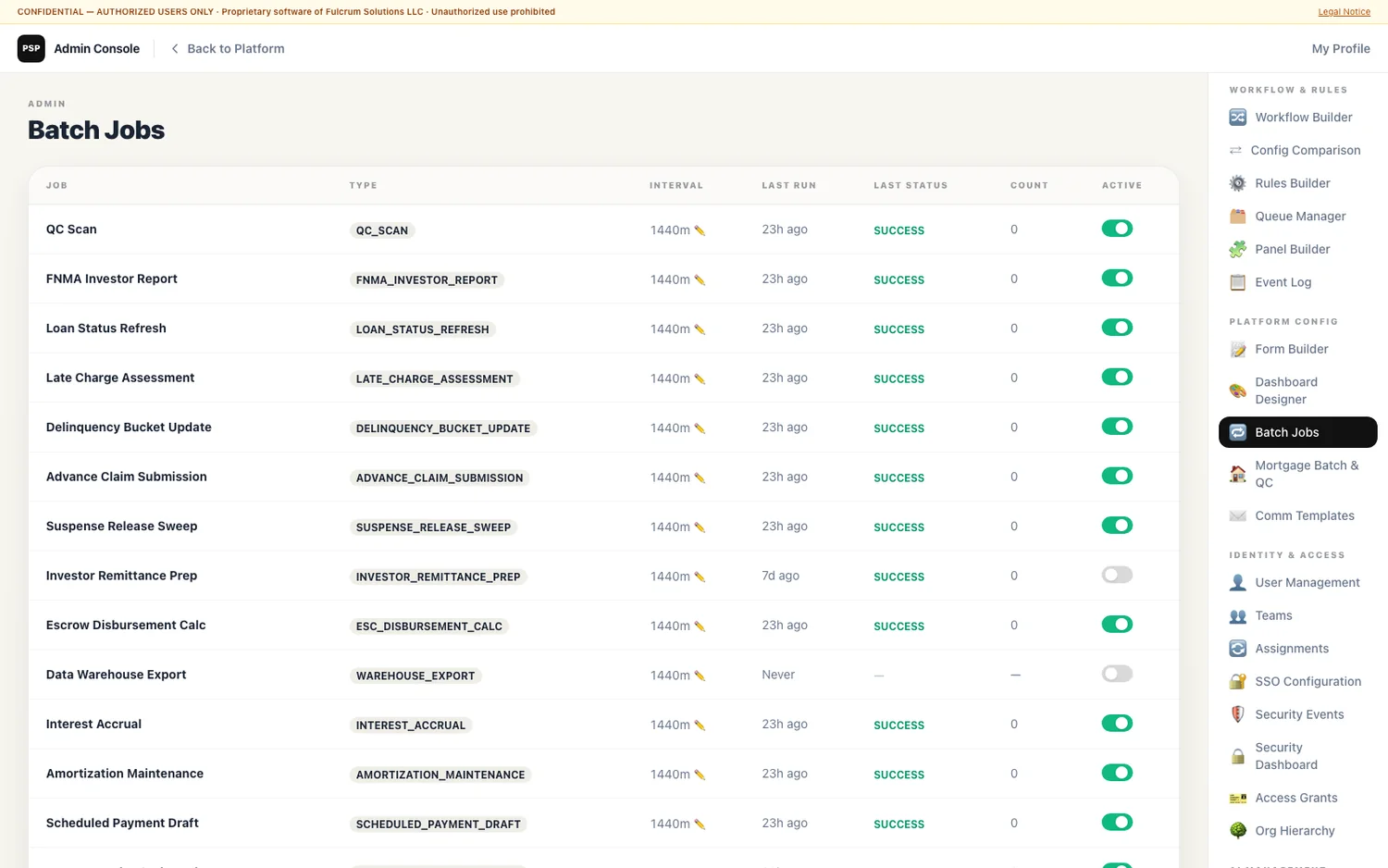Screen dimensions: 1388x868
Task: Disable the QC Scan job toggle
Action: 1117,229
